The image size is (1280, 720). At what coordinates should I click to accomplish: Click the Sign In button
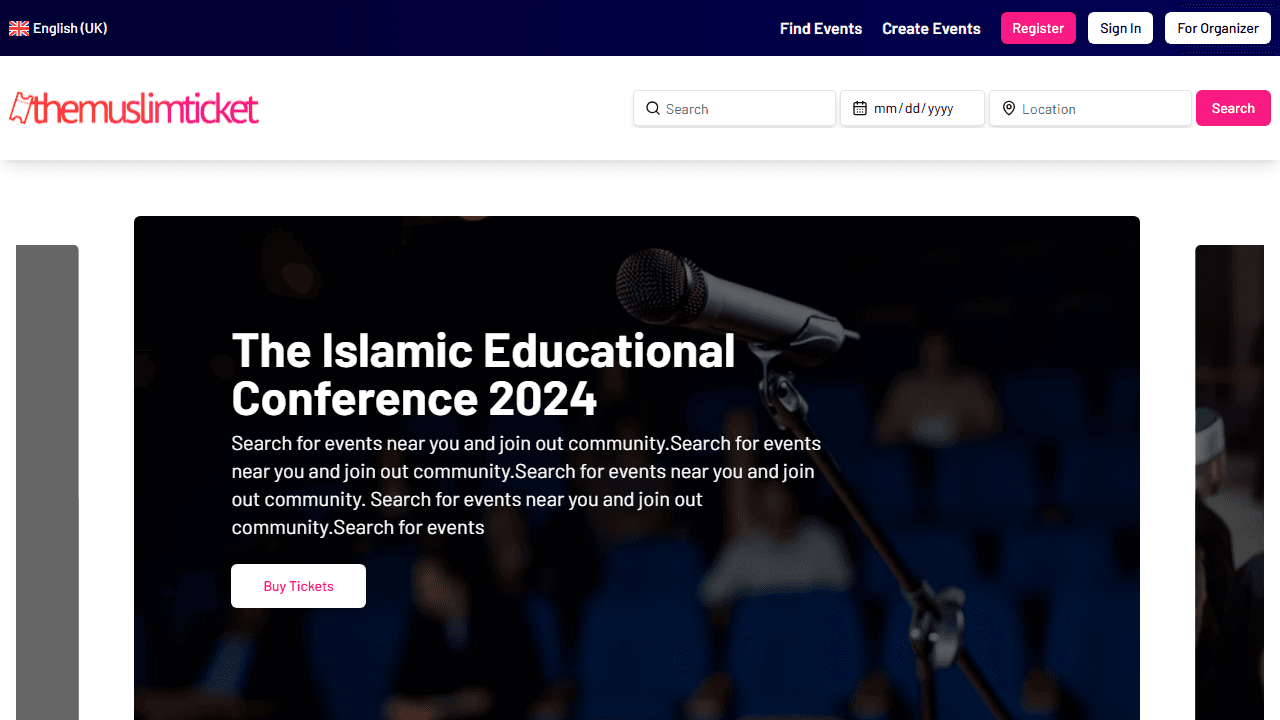pyautogui.click(x=1120, y=28)
